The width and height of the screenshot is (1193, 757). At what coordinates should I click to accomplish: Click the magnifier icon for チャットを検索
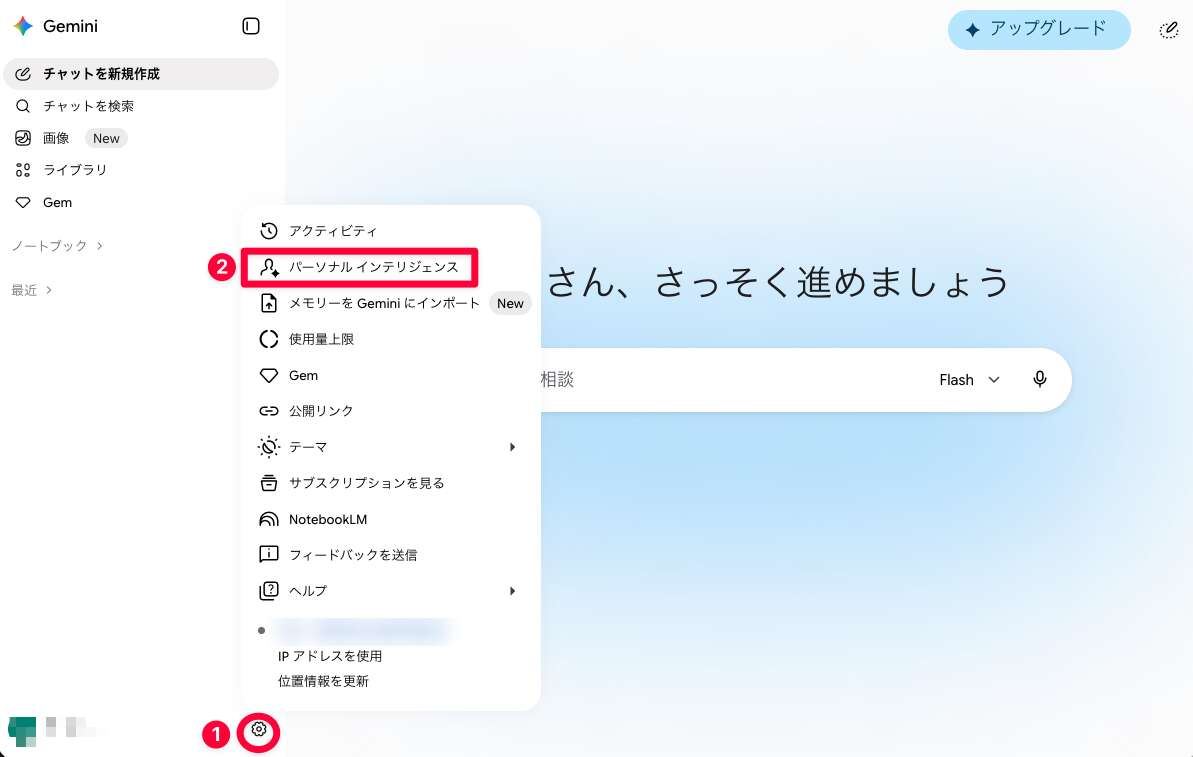(x=23, y=106)
